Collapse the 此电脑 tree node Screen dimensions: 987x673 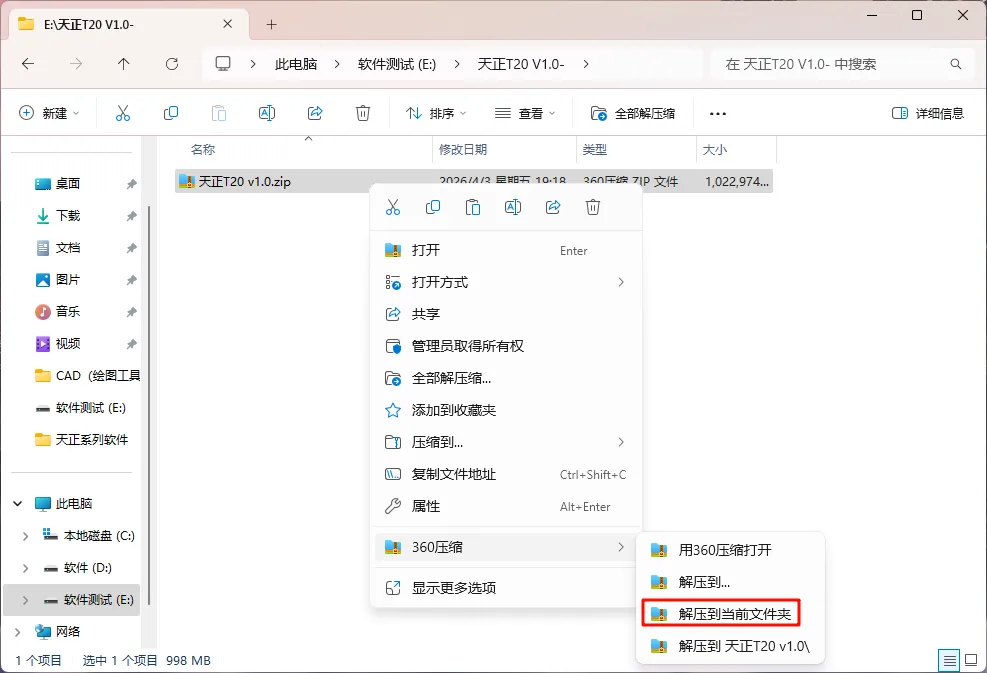click(x=18, y=504)
